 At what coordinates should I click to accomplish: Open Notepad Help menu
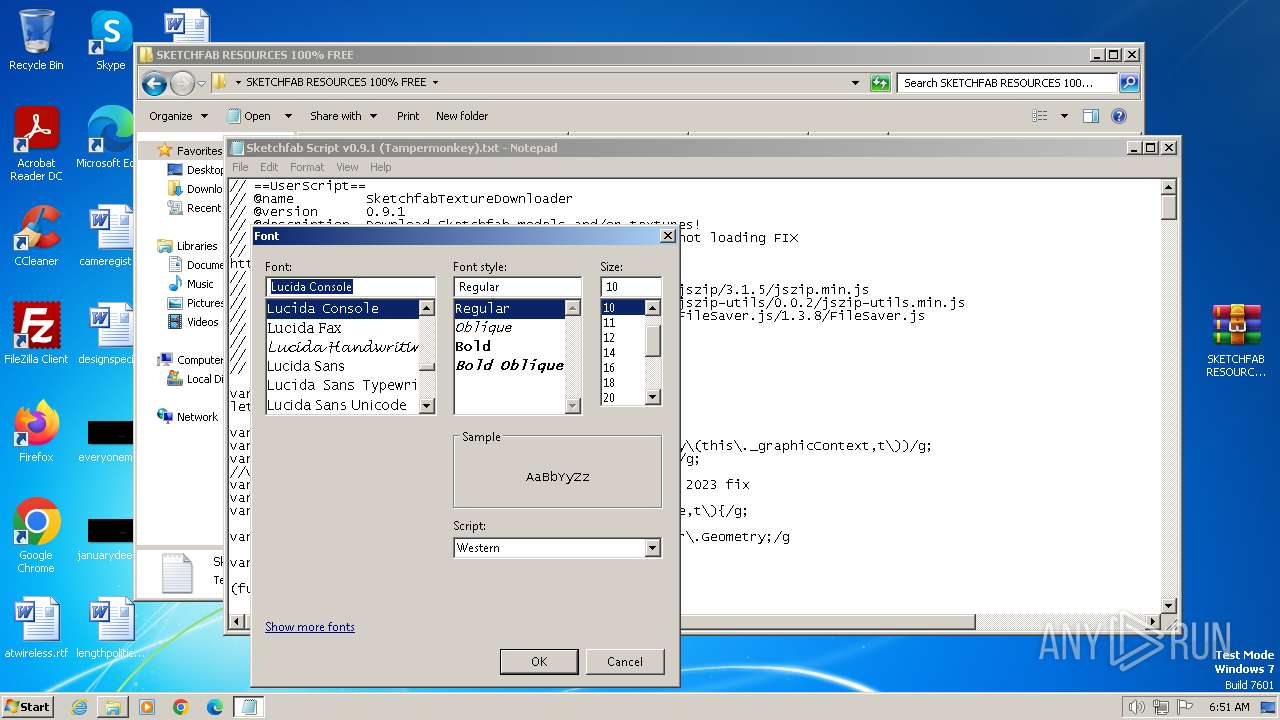tap(380, 167)
